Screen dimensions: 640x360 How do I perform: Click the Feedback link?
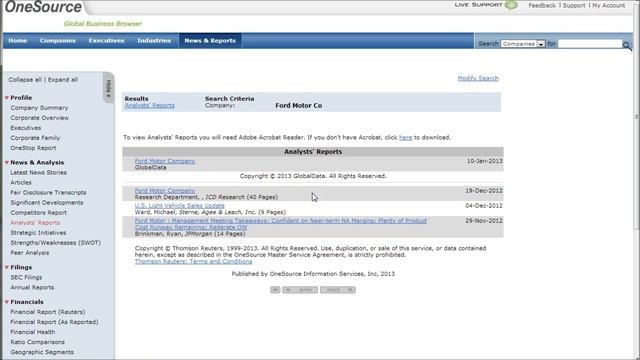pos(542,5)
